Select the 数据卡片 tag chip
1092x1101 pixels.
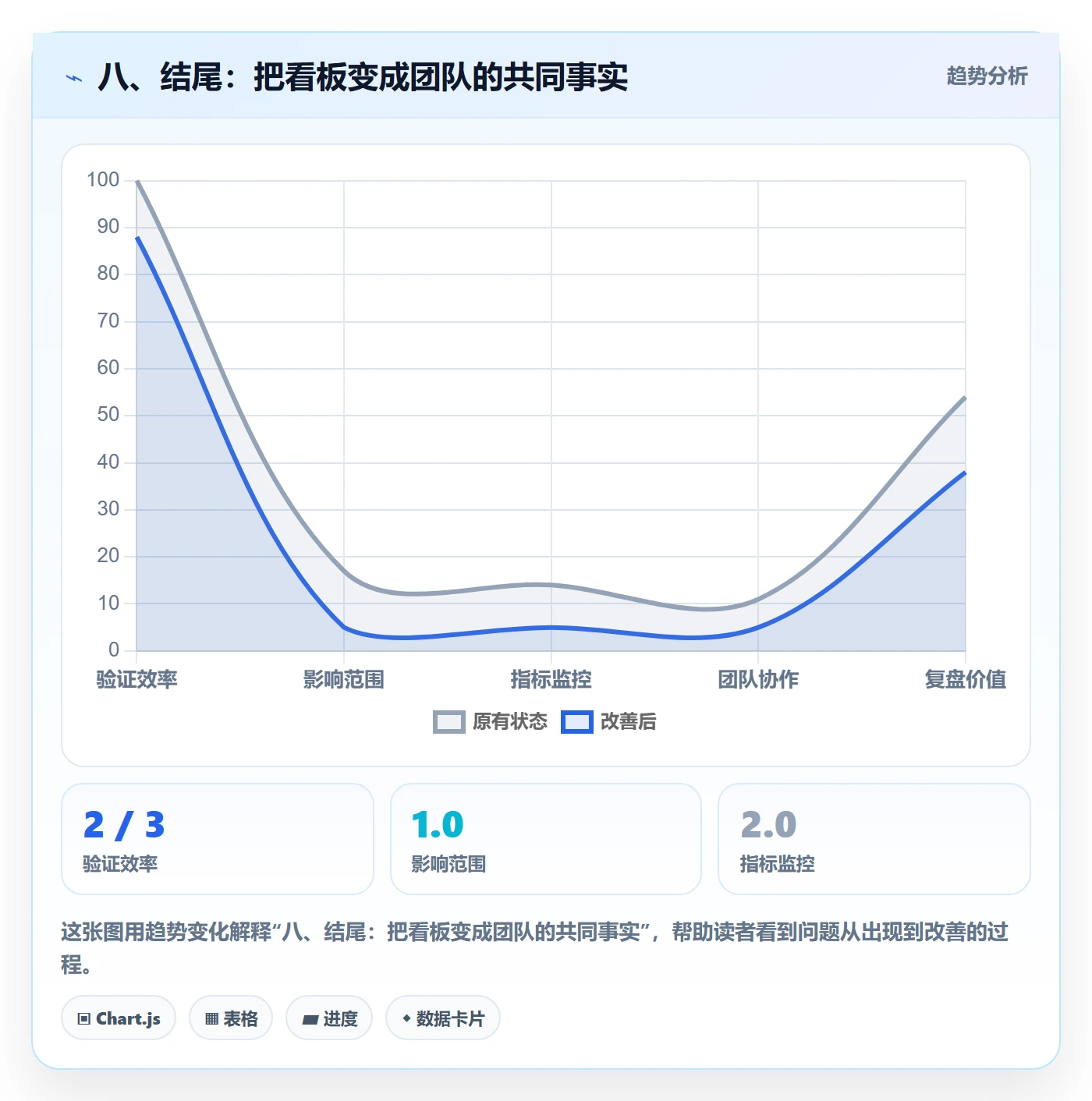(443, 1018)
